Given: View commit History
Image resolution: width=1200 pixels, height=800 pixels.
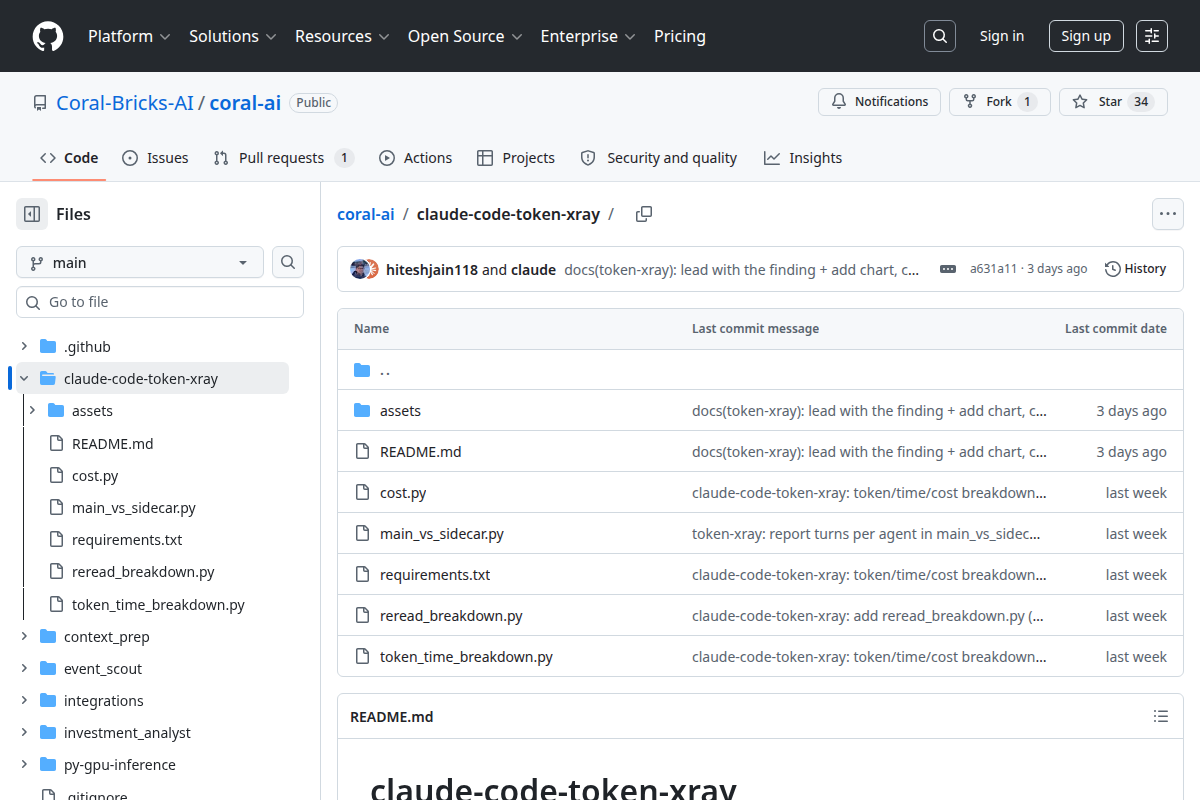Looking at the screenshot, I should [1135, 269].
